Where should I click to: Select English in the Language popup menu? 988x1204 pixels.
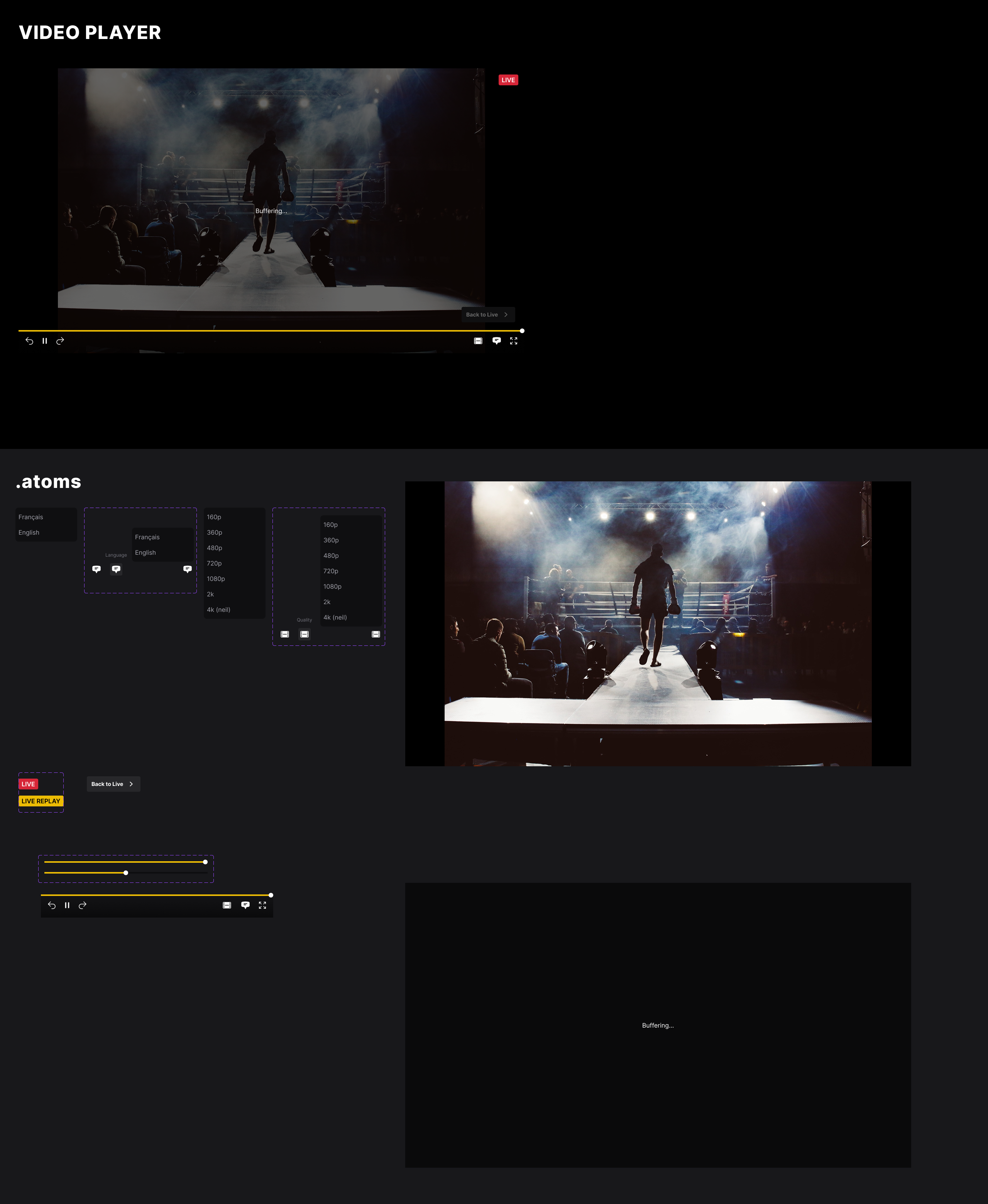(146, 553)
